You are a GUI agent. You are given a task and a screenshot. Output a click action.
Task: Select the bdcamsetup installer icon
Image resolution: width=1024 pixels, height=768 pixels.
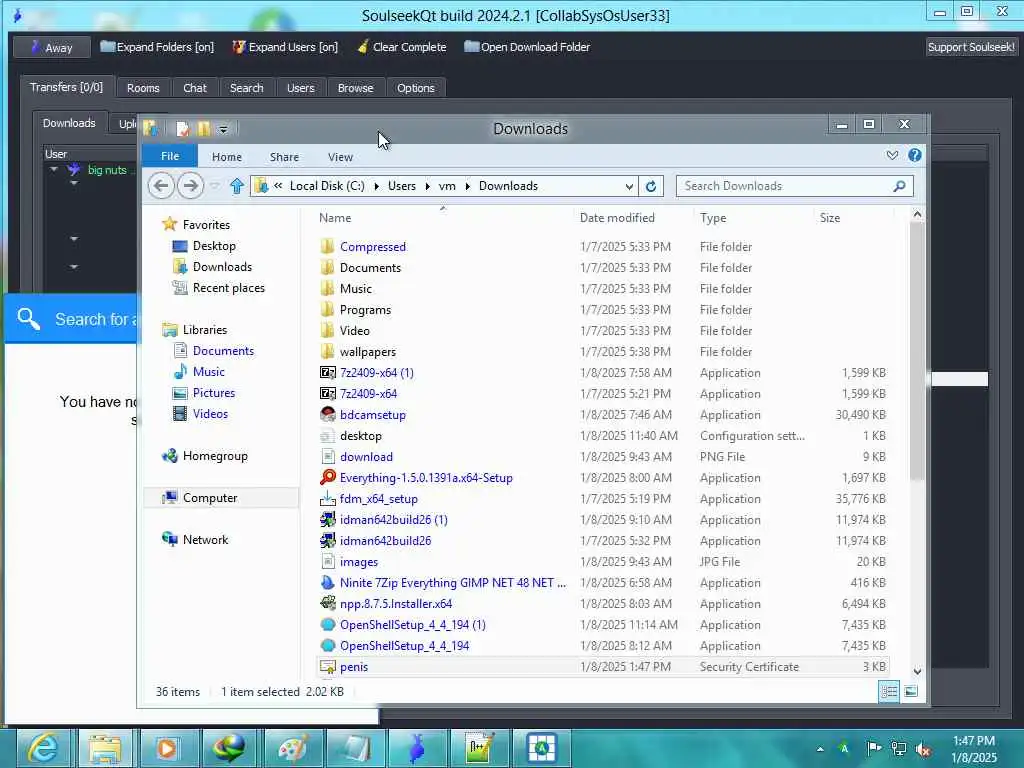327,414
